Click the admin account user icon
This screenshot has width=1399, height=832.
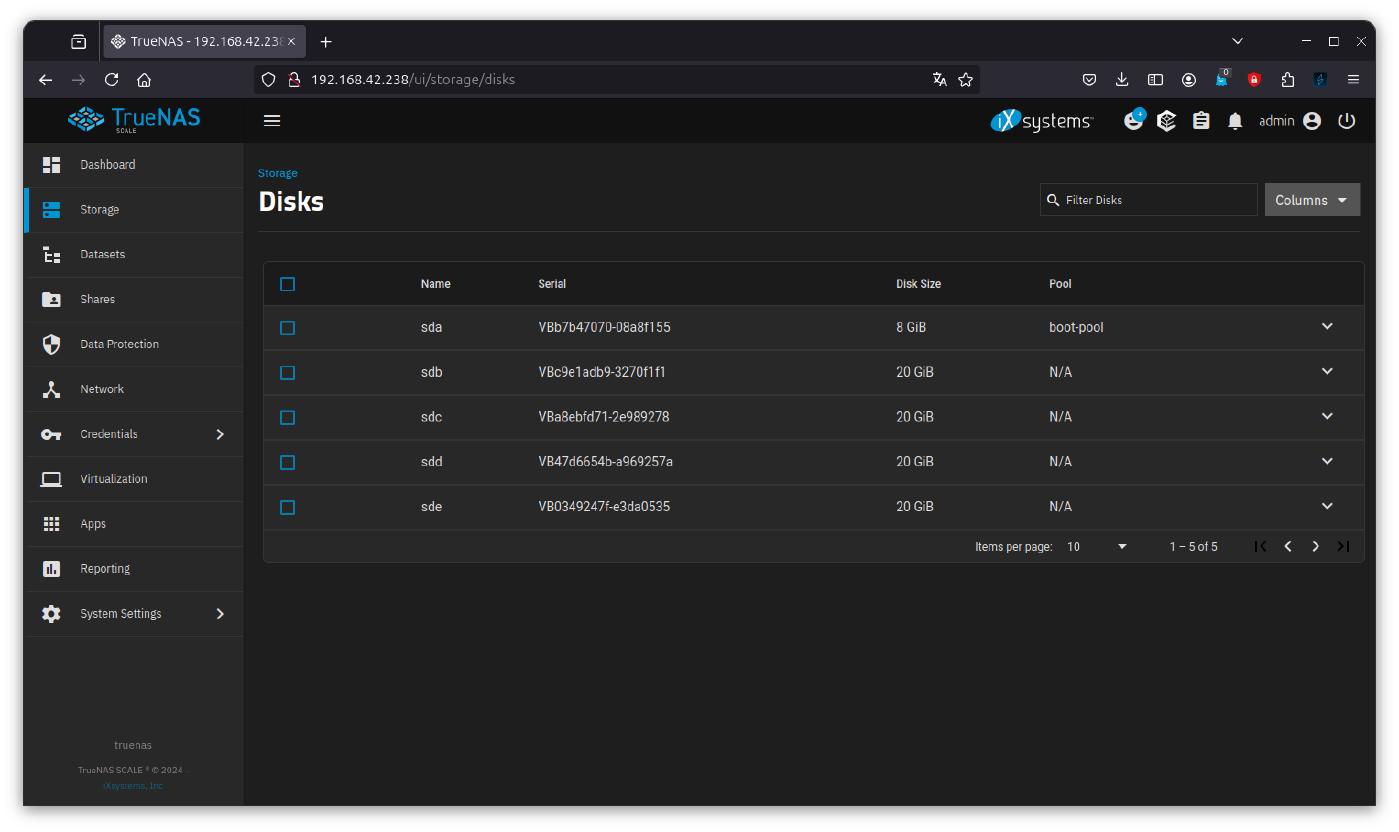click(x=1312, y=121)
